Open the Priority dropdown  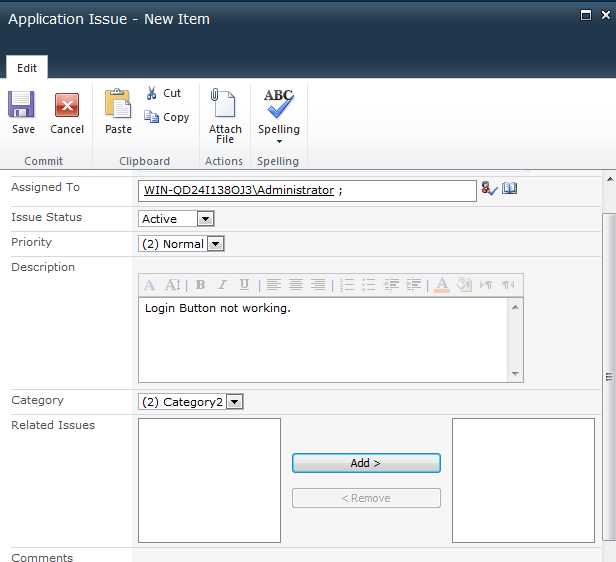click(216, 244)
